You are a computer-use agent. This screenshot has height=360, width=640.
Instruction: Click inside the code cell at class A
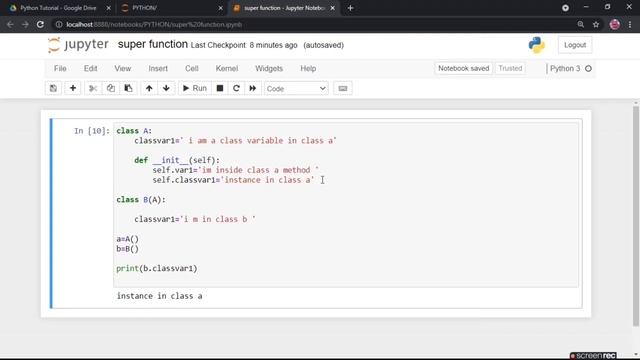point(134,131)
